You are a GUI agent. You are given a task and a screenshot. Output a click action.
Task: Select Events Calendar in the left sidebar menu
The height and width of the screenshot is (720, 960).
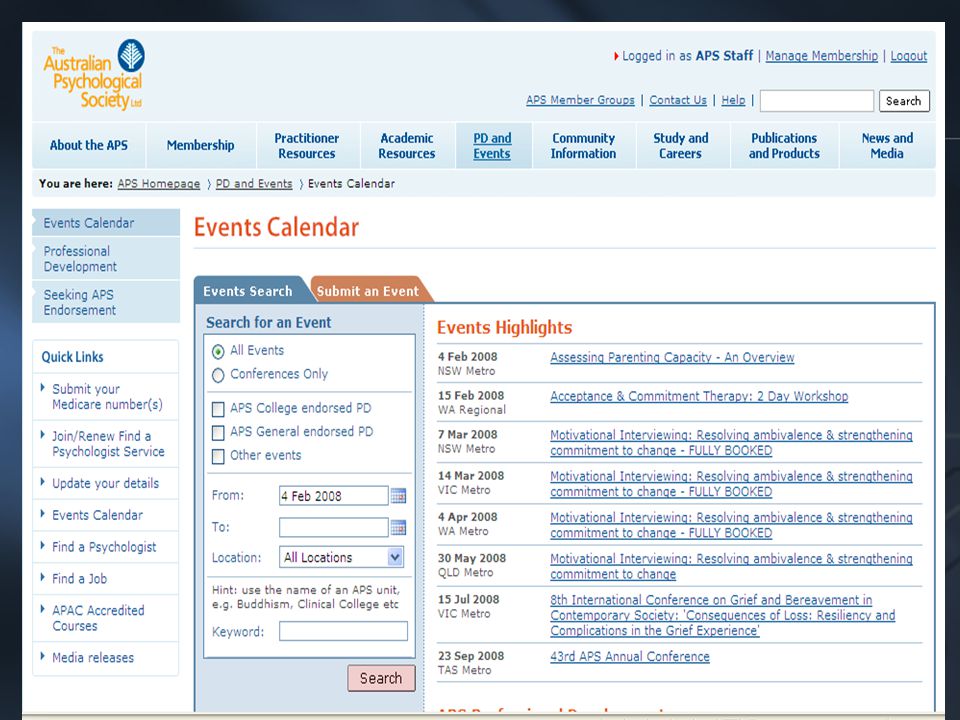pyautogui.click(x=106, y=223)
